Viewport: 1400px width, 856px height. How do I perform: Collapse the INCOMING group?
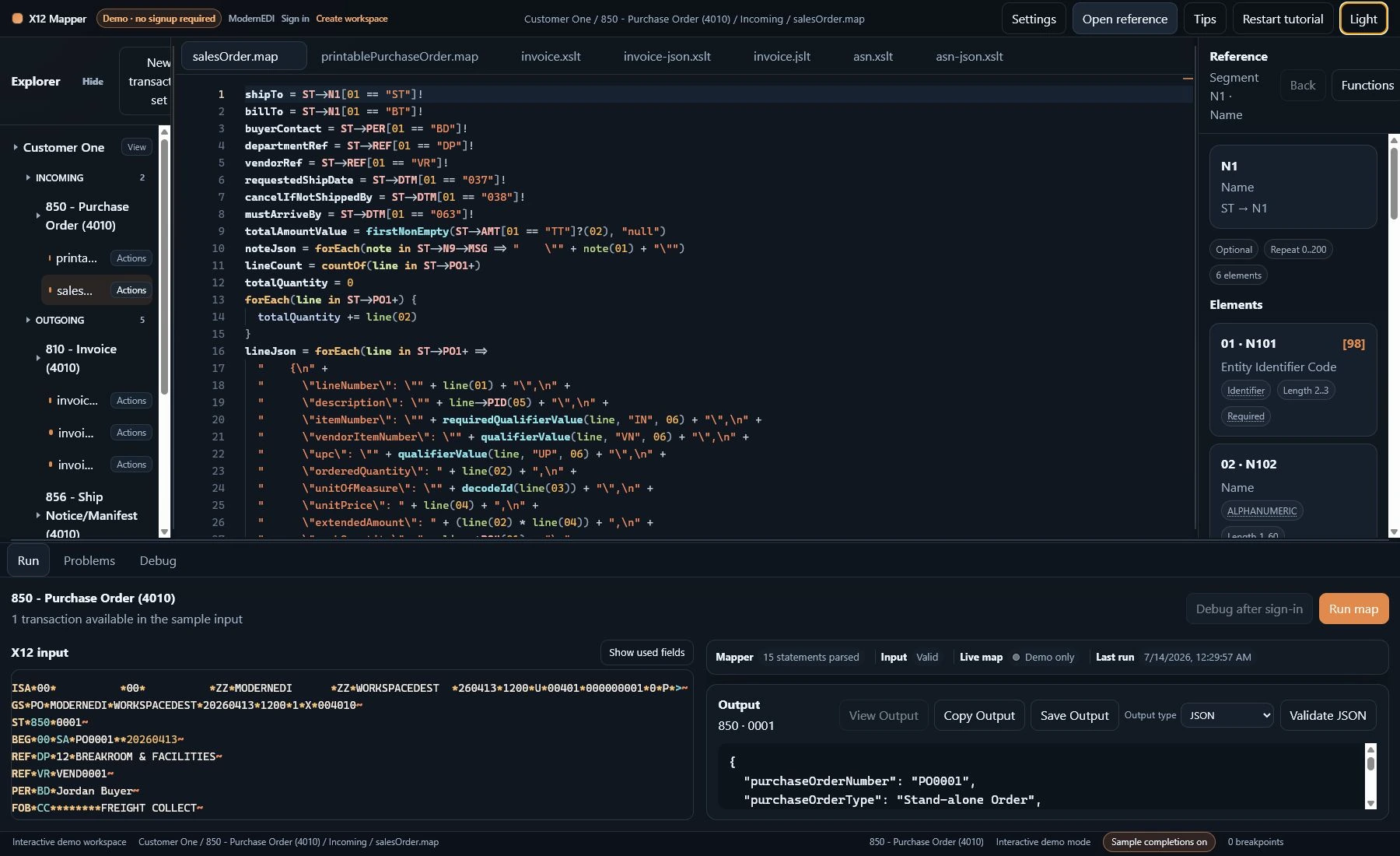28,177
